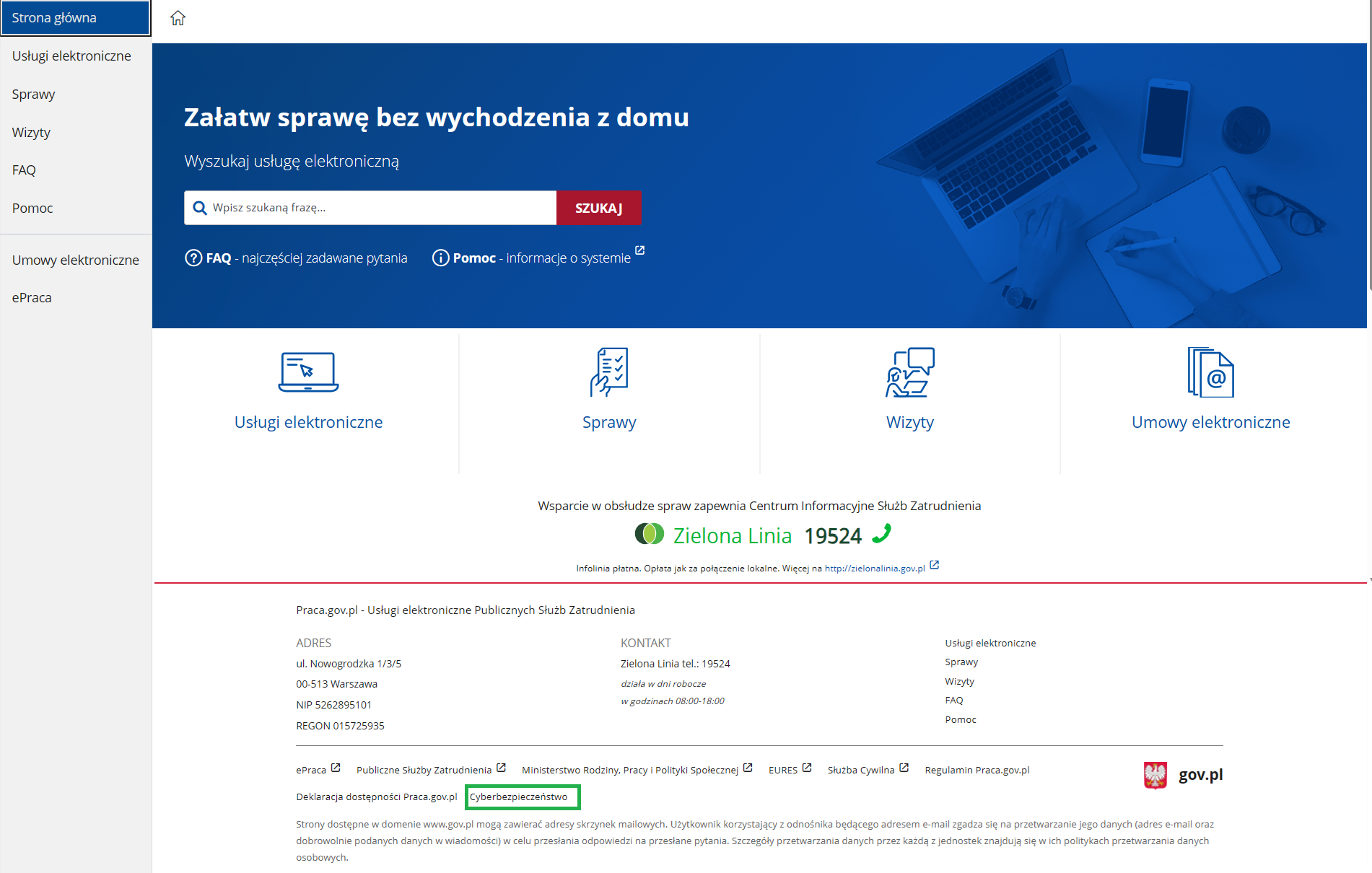Click the home breadcrumb icon
The image size is (1372, 873).
pos(178,18)
